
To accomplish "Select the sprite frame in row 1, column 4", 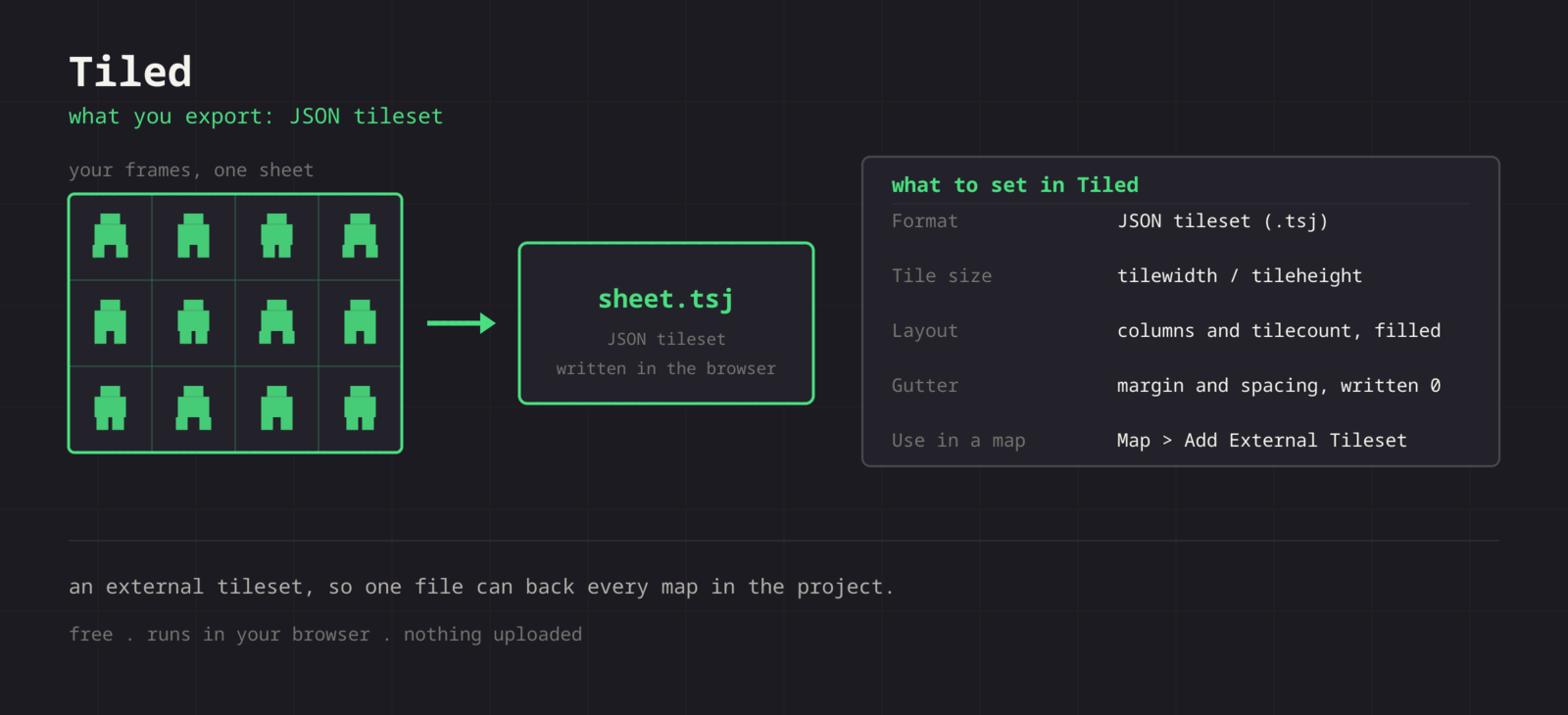I will (360, 237).
